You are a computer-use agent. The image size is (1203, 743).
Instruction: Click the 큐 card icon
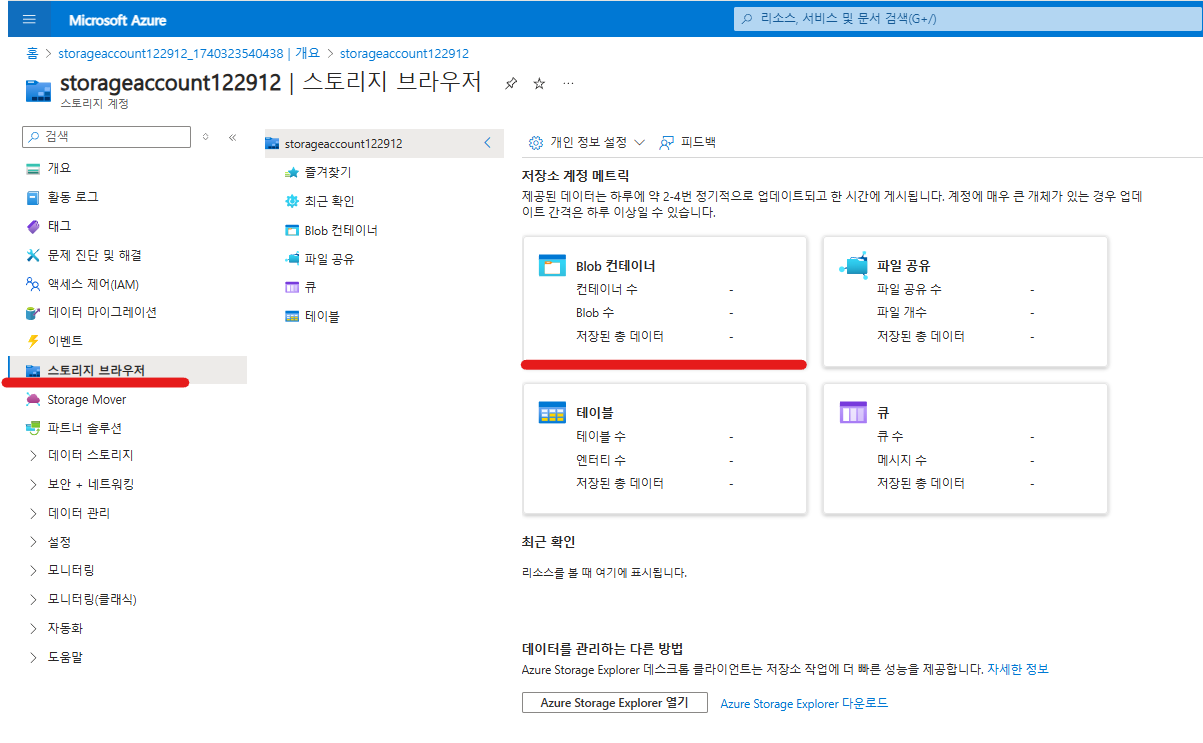pos(853,412)
